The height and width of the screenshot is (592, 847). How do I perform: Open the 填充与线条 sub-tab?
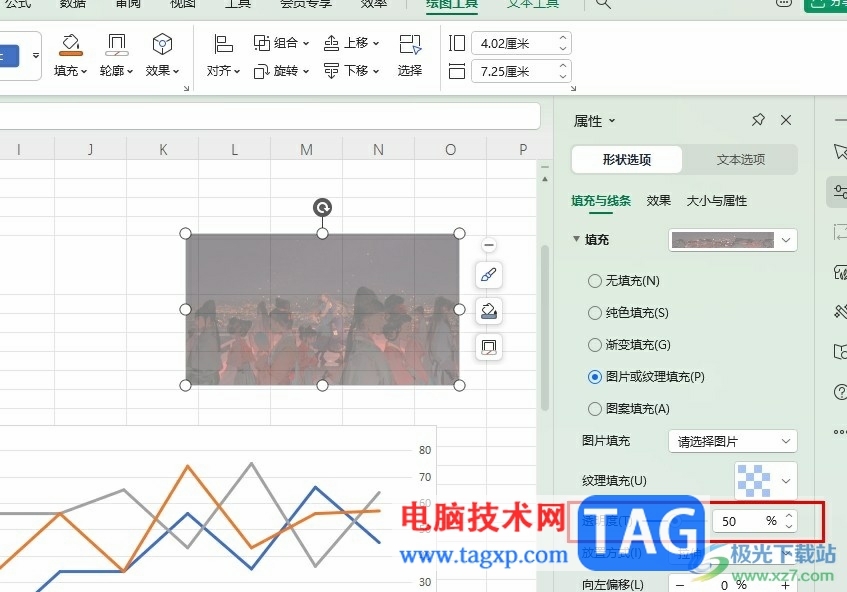601,201
